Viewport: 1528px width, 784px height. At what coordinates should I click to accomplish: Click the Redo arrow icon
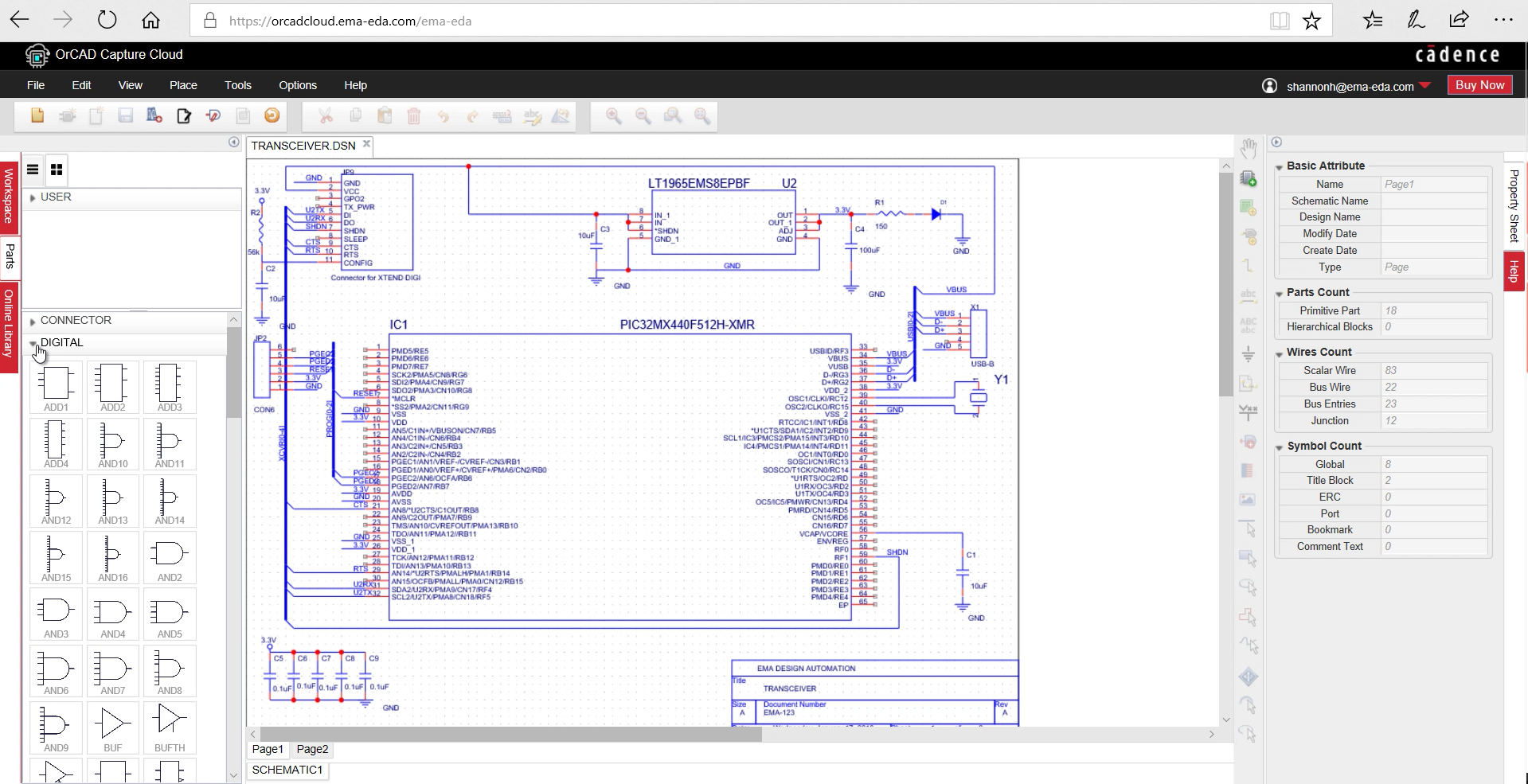tap(473, 116)
